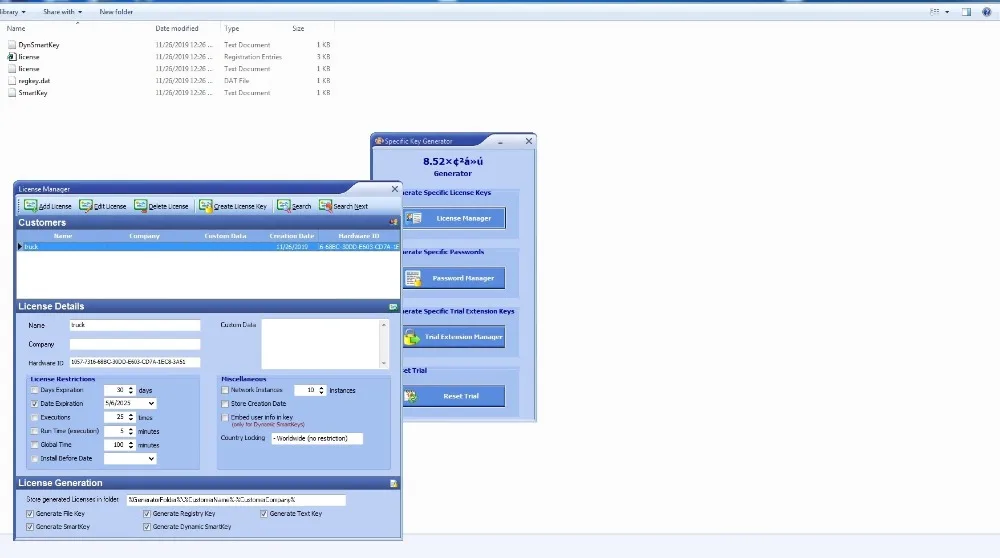1000x558 pixels.
Task: Open the Explorer view options dropdown arrow
Action: coord(947,11)
